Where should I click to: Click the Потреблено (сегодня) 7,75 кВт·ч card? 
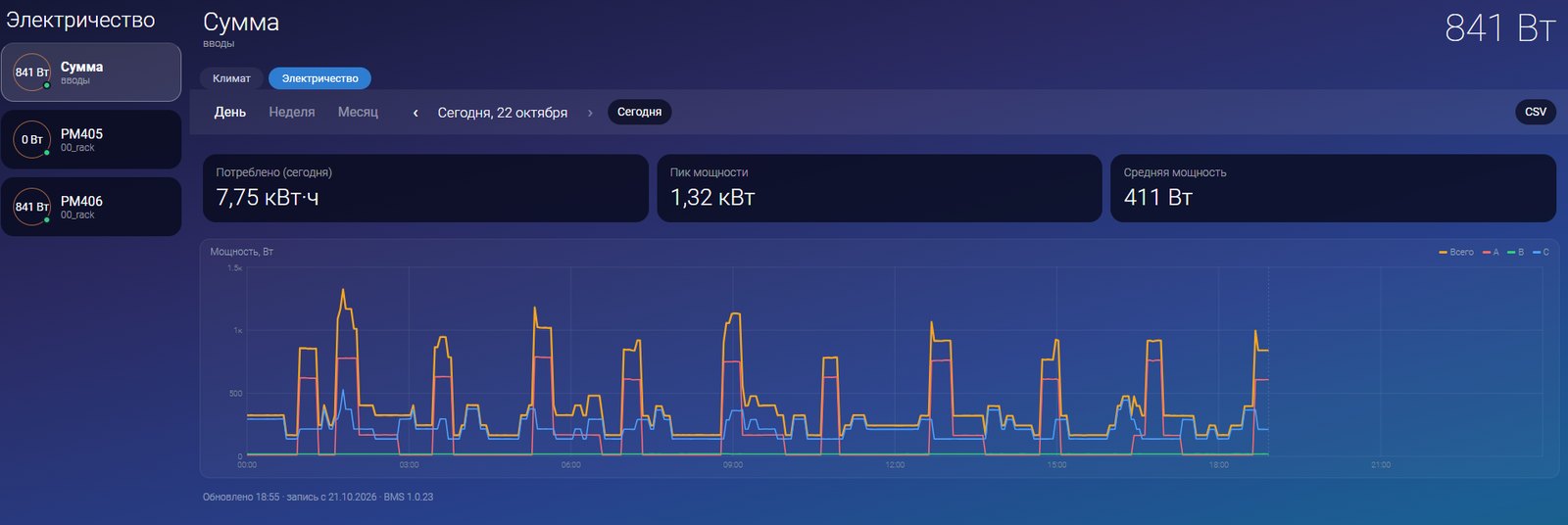[x=425, y=188]
